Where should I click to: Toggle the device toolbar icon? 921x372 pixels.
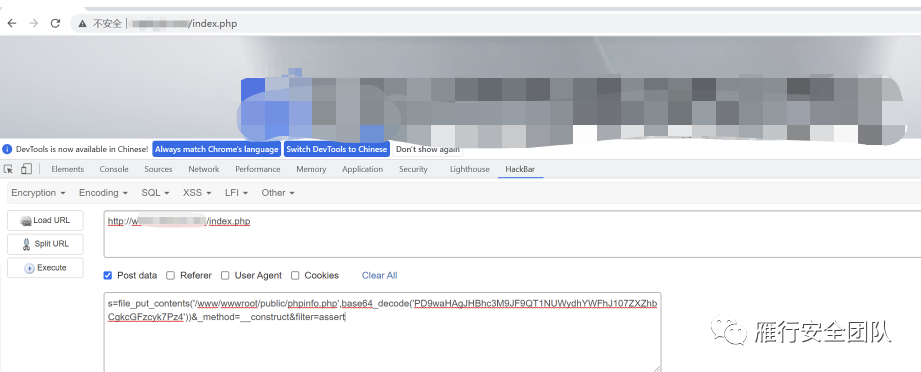point(26,169)
